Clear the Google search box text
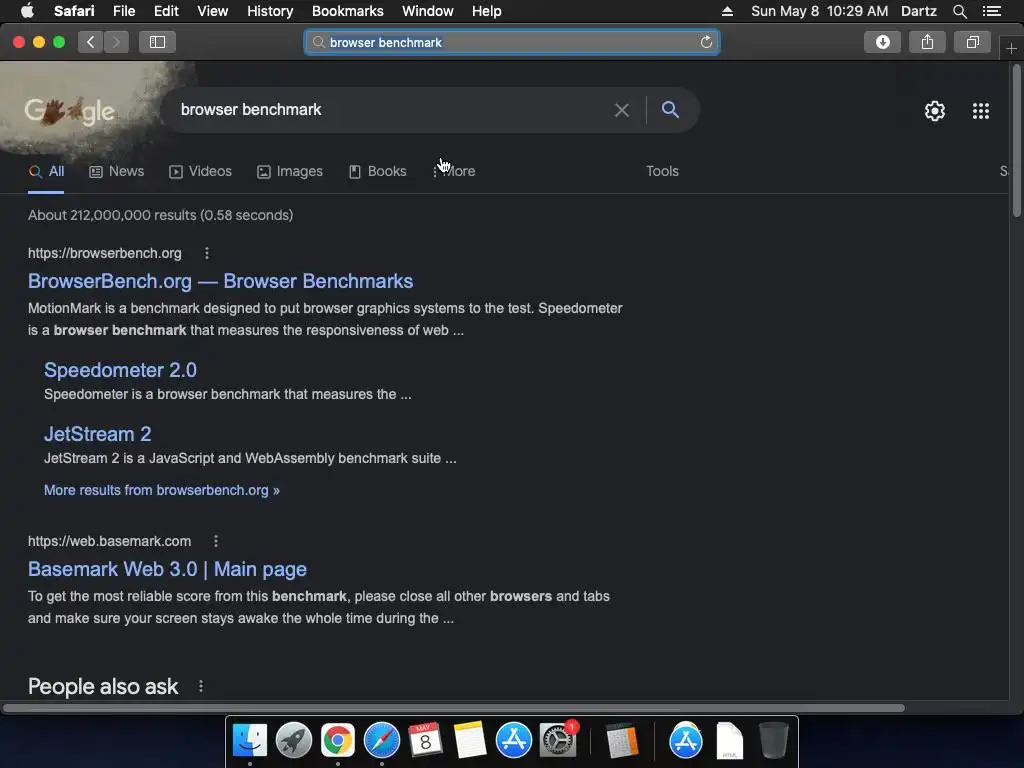Screen dimensions: 1024x768 coord(622,110)
